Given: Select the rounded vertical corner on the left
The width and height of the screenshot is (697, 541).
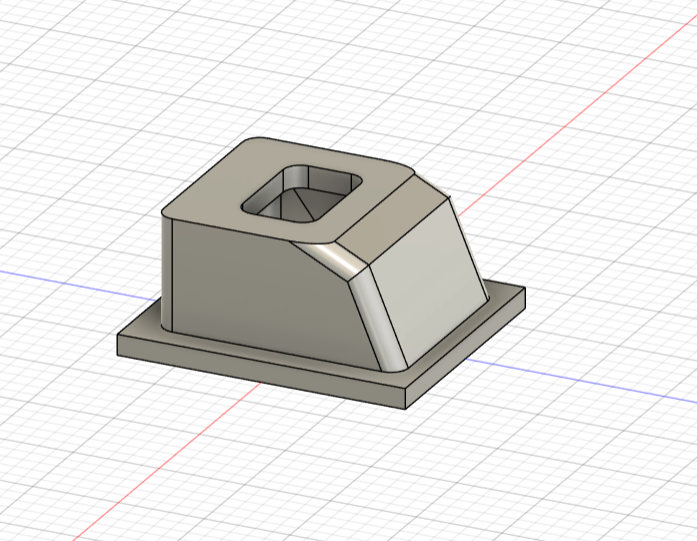Looking at the screenshot, I should (166, 275).
